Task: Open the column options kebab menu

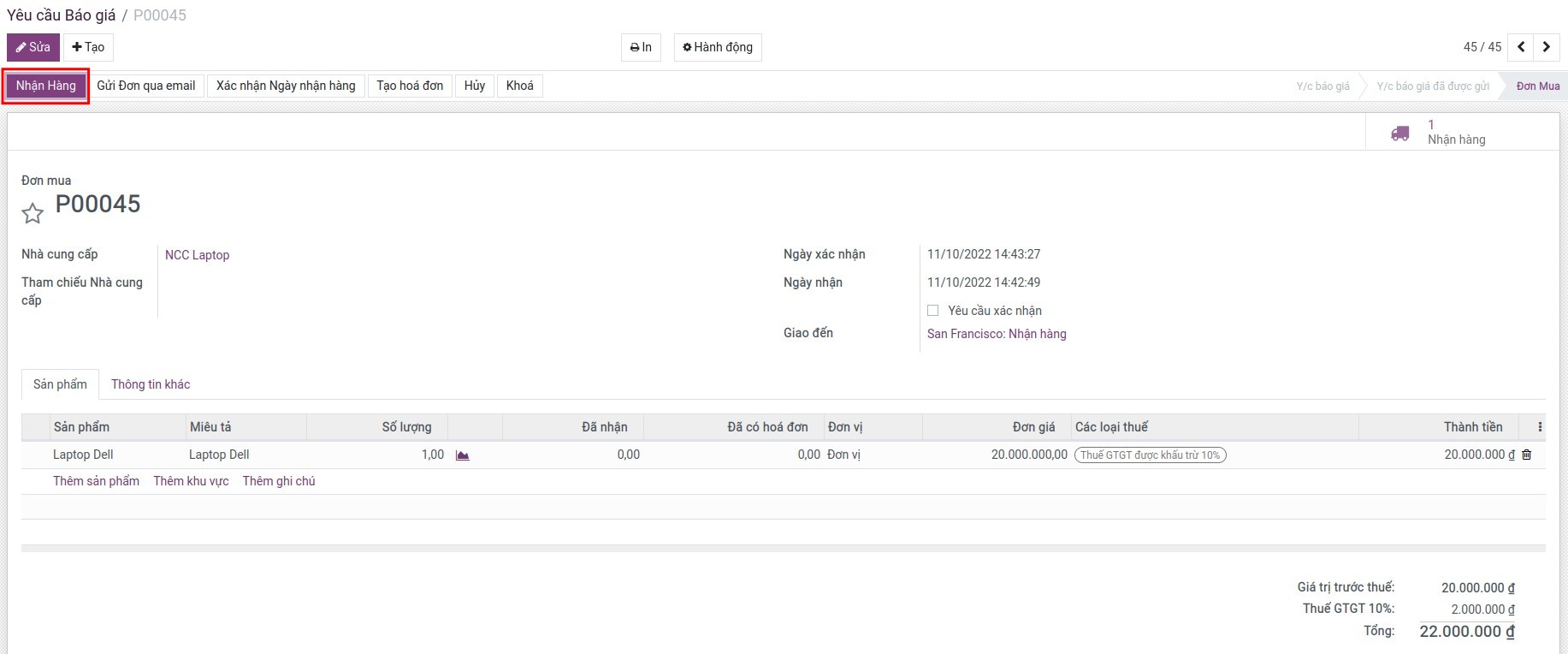Action: (x=1540, y=427)
